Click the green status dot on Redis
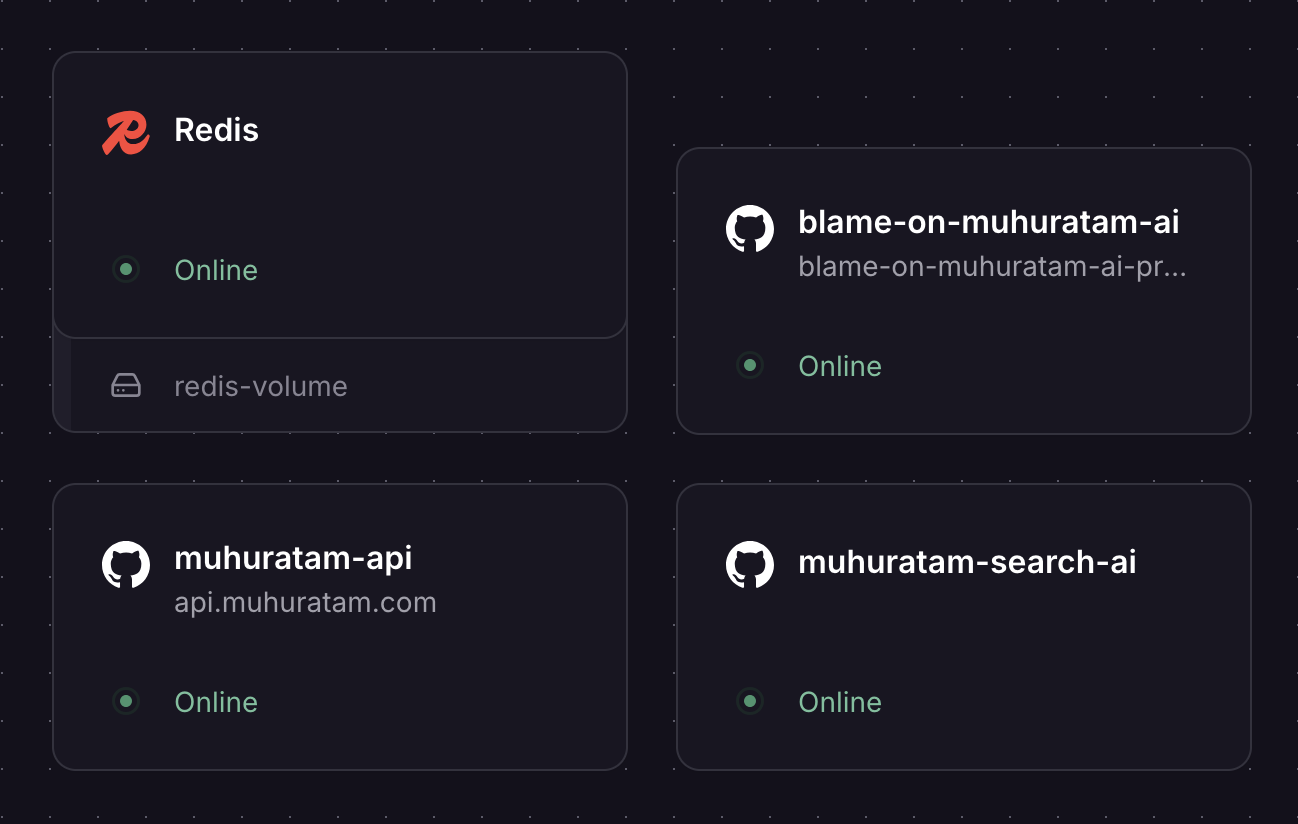The height and width of the screenshot is (824, 1298). pyautogui.click(x=126, y=269)
